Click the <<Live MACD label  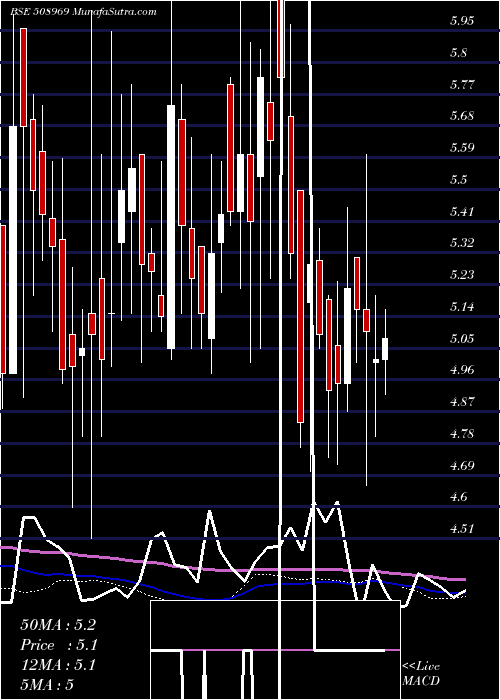(x=421, y=673)
